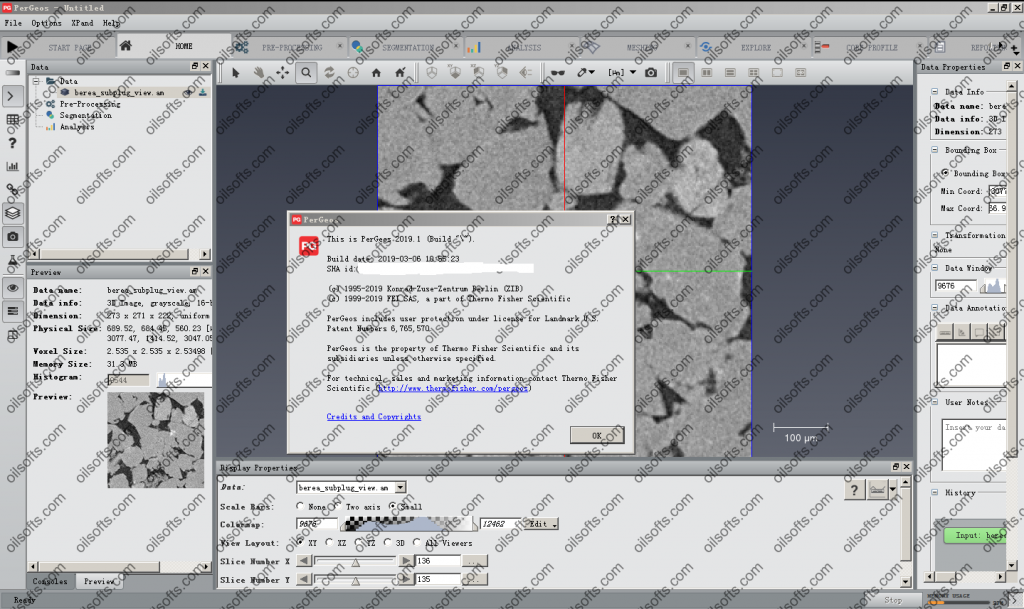Choose All Viewers layout radio
This screenshot has width=1024, height=609.
click(417, 542)
